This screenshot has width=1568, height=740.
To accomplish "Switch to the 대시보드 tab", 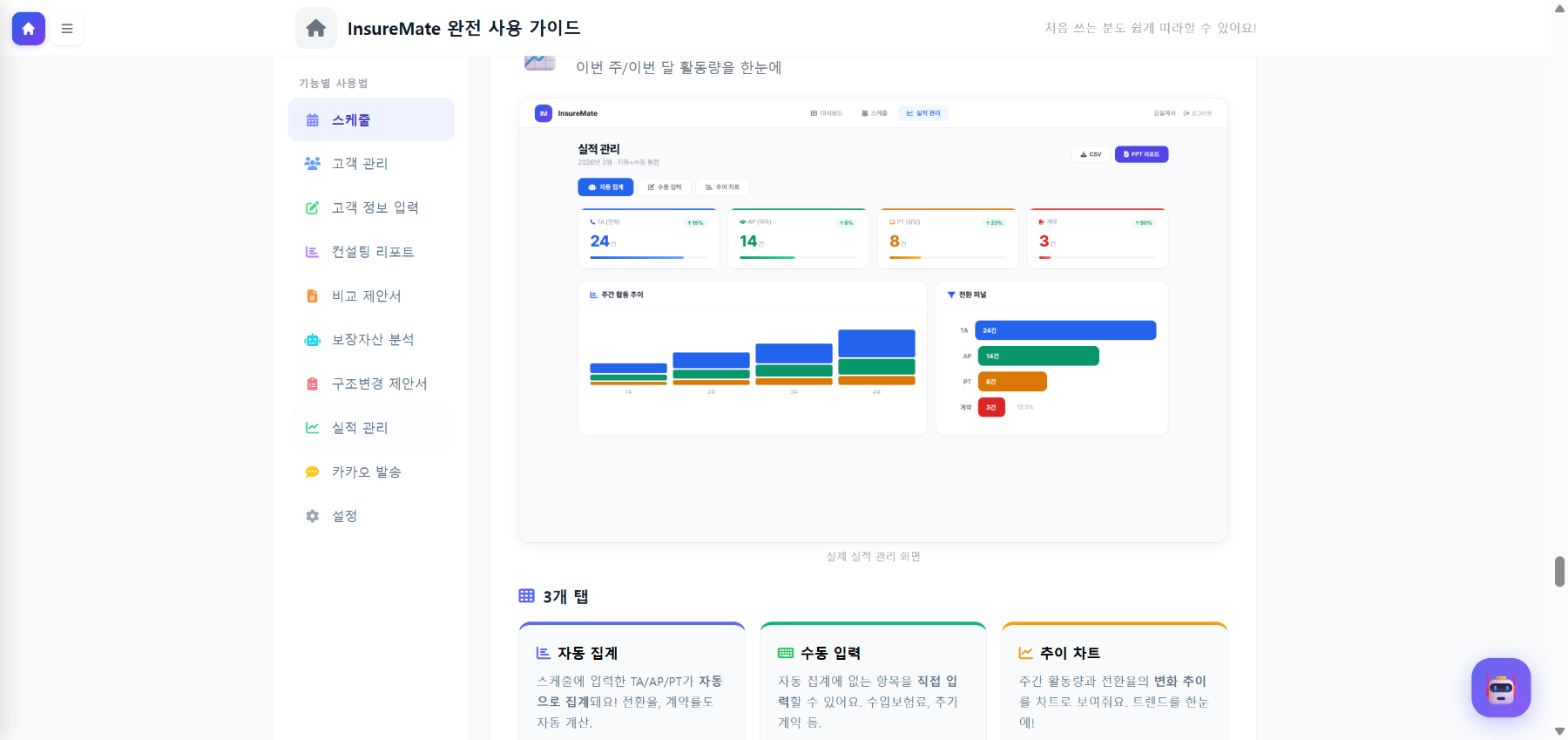I will click(x=826, y=113).
